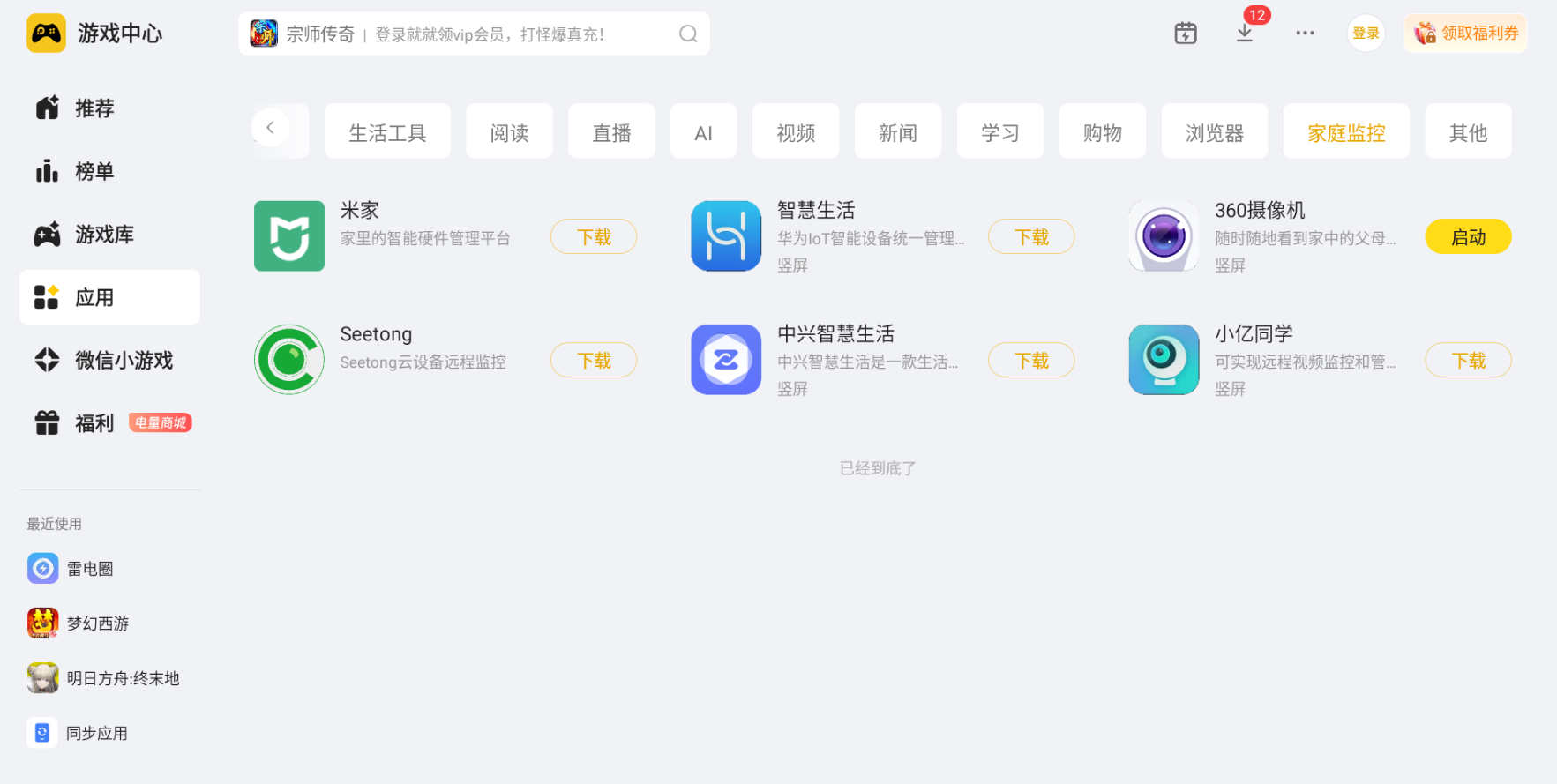
Task: Click the 智慧生活 app icon
Action: pyautogui.click(x=726, y=236)
